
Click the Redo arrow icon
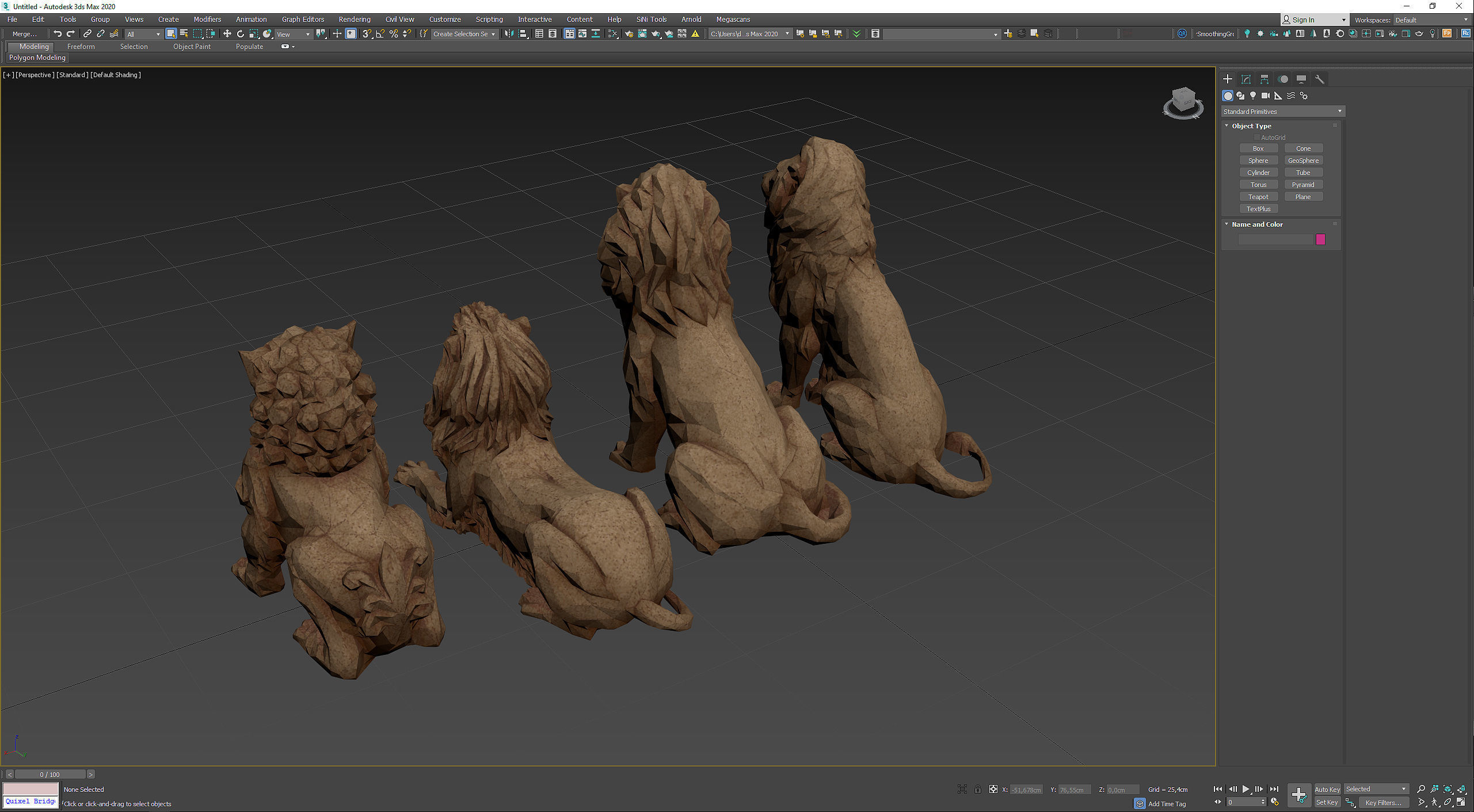[x=71, y=34]
